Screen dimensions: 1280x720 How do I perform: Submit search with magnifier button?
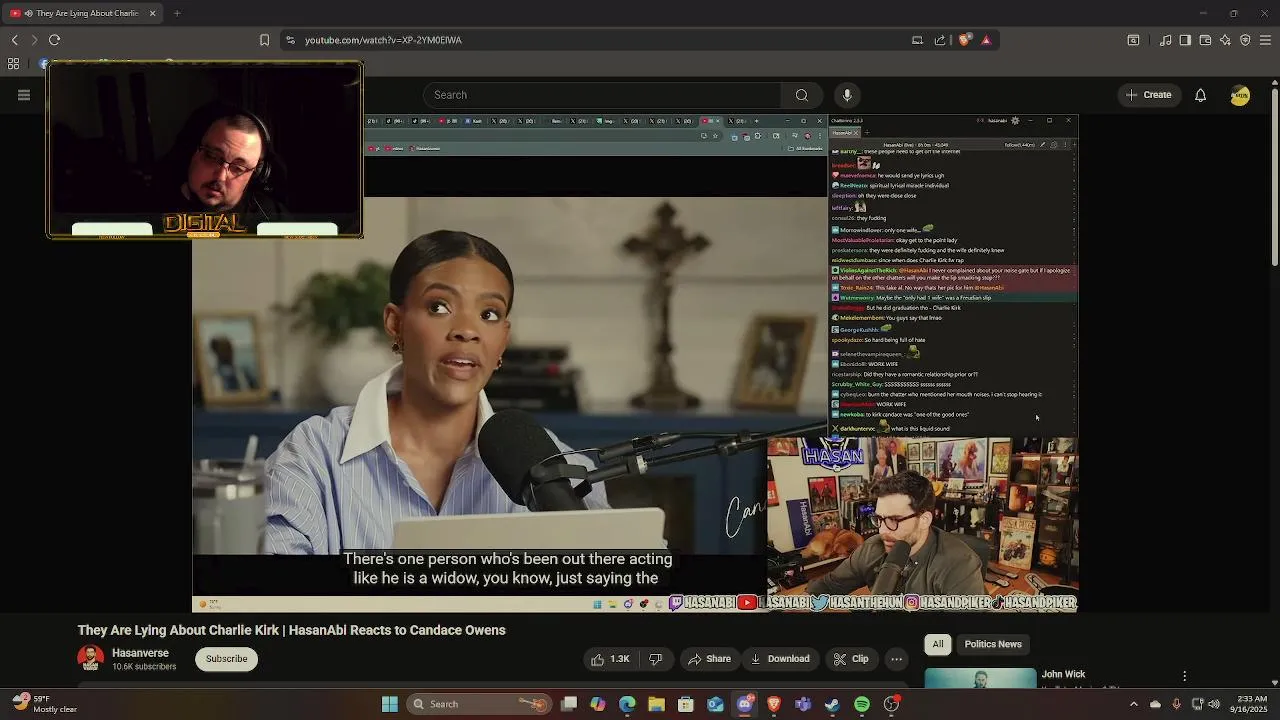801,95
